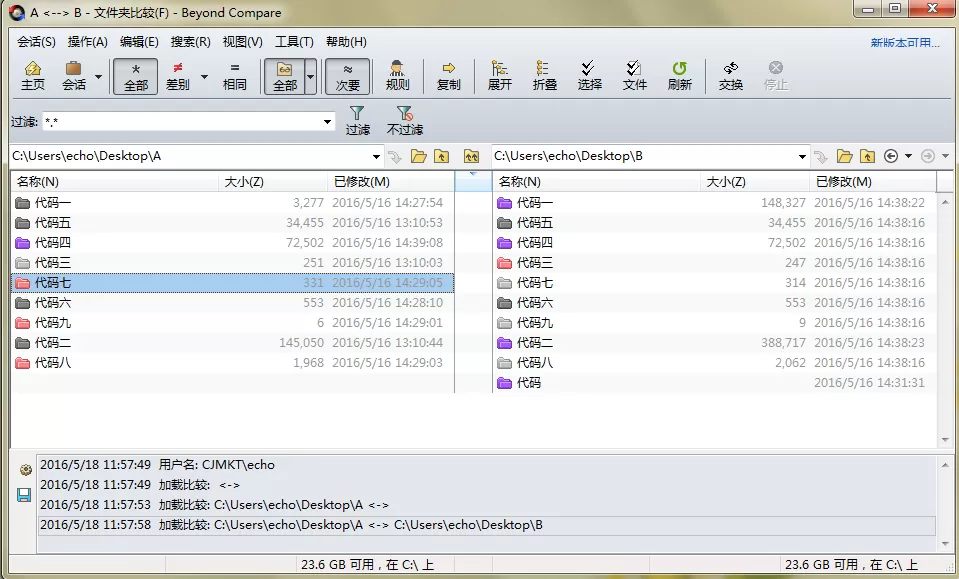
Task: Sort right pane by 名称(N) column
Action: (596, 182)
